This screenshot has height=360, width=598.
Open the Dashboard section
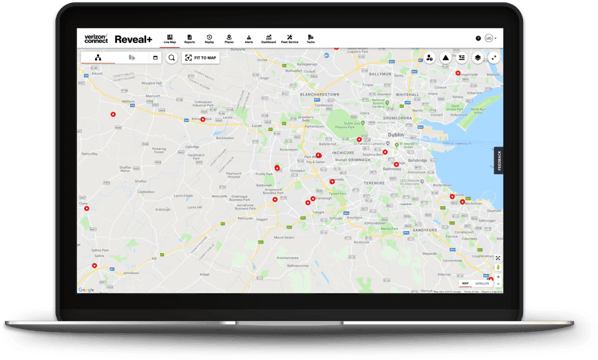click(268, 39)
